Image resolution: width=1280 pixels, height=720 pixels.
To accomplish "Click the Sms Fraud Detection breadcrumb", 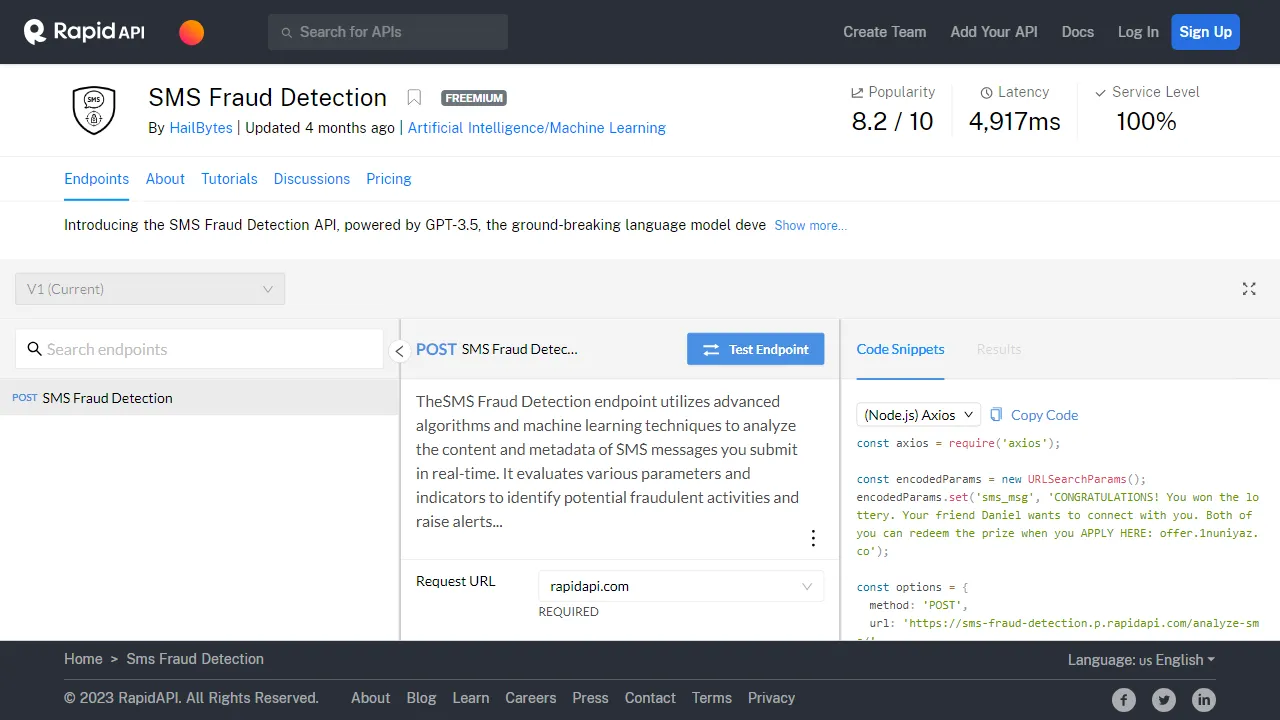I will click(x=195, y=659).
